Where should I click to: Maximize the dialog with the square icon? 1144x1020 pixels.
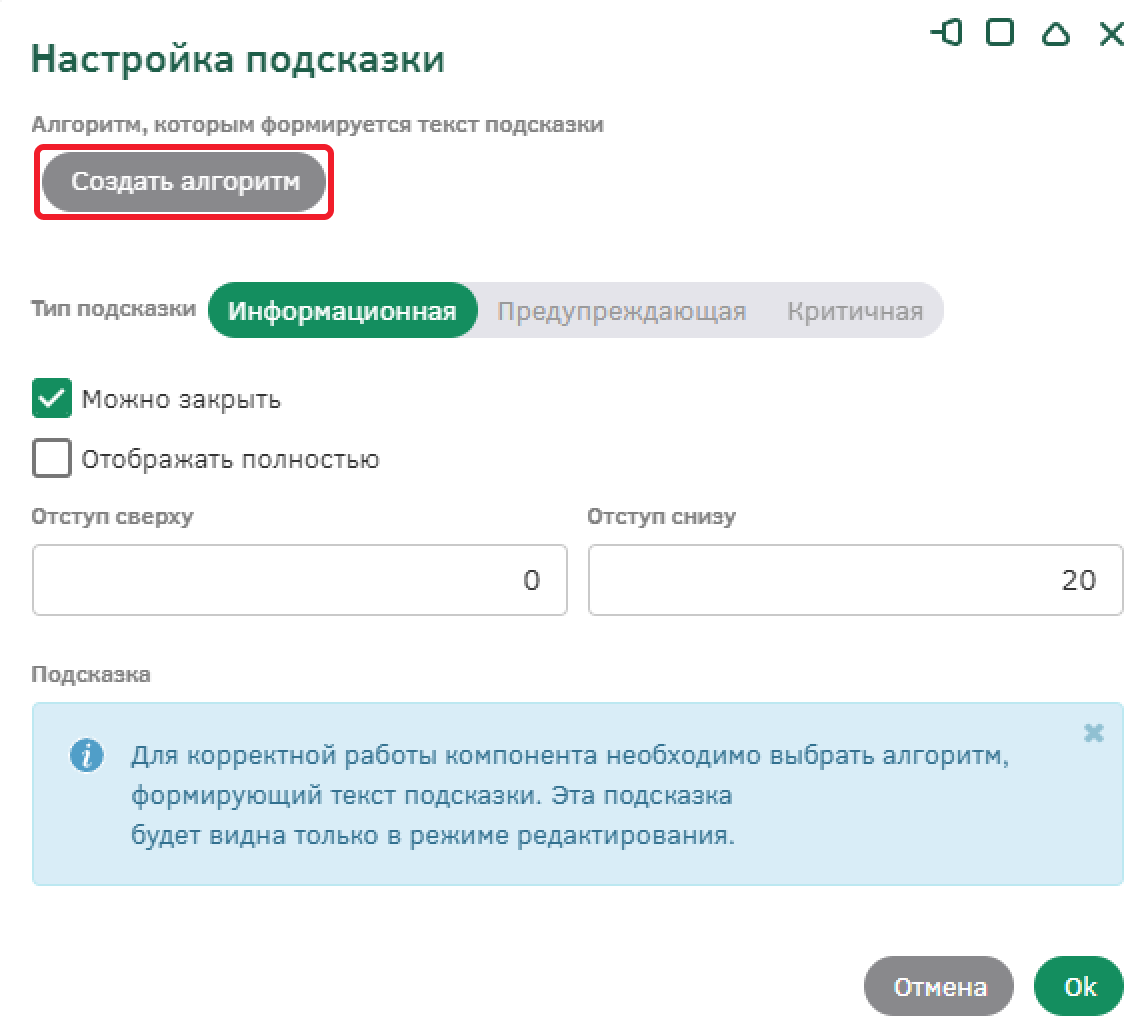[x=1000, y=33]
